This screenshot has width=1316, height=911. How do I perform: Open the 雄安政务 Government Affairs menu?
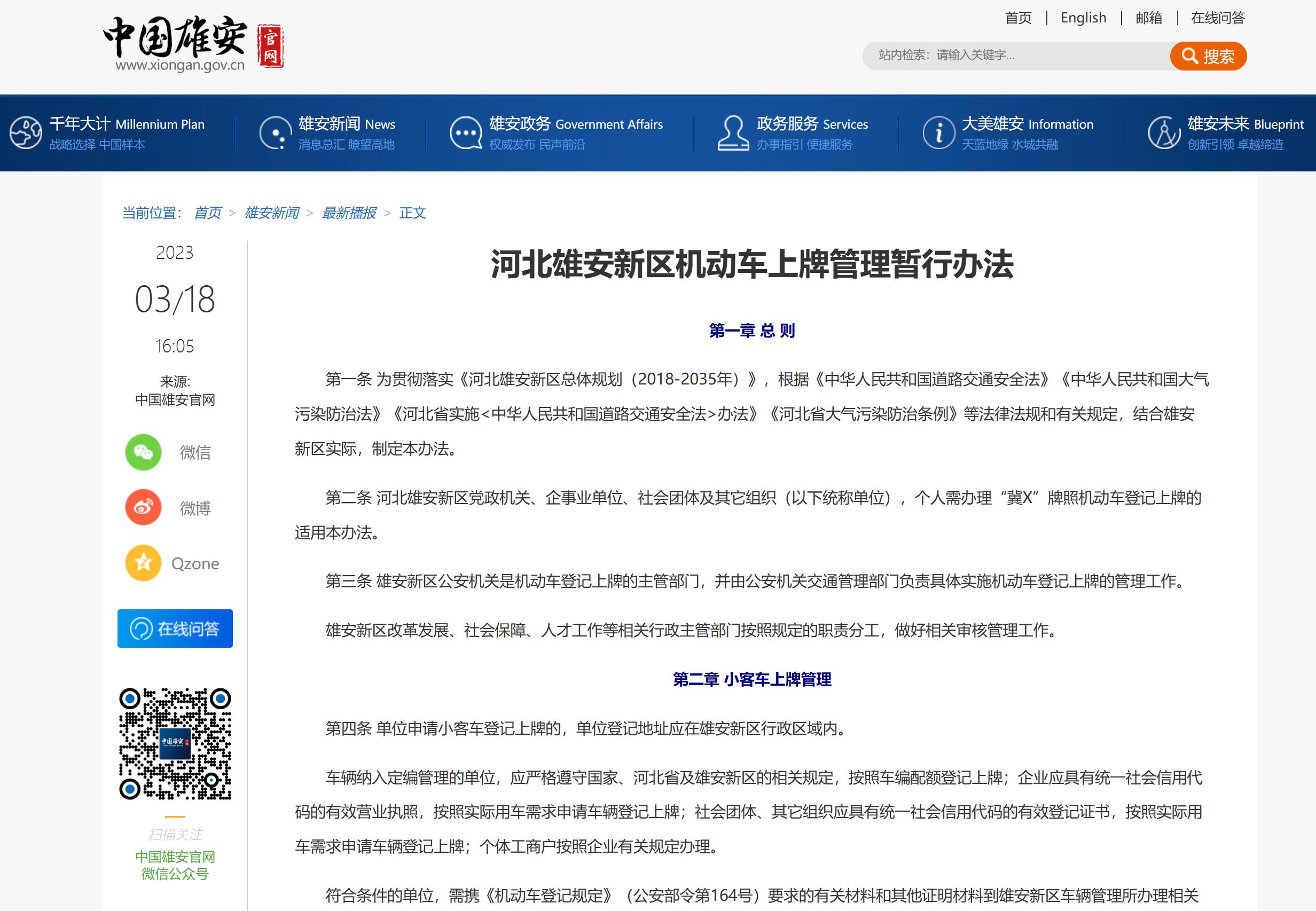click(576, 124)
